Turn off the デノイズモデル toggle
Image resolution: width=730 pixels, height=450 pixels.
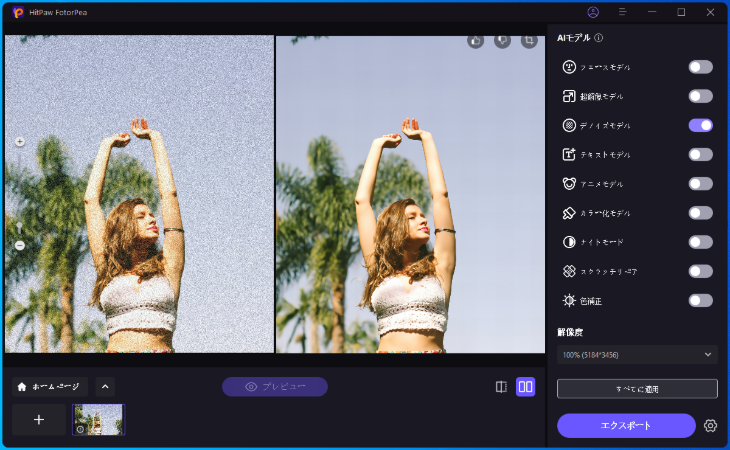[700, 125]
